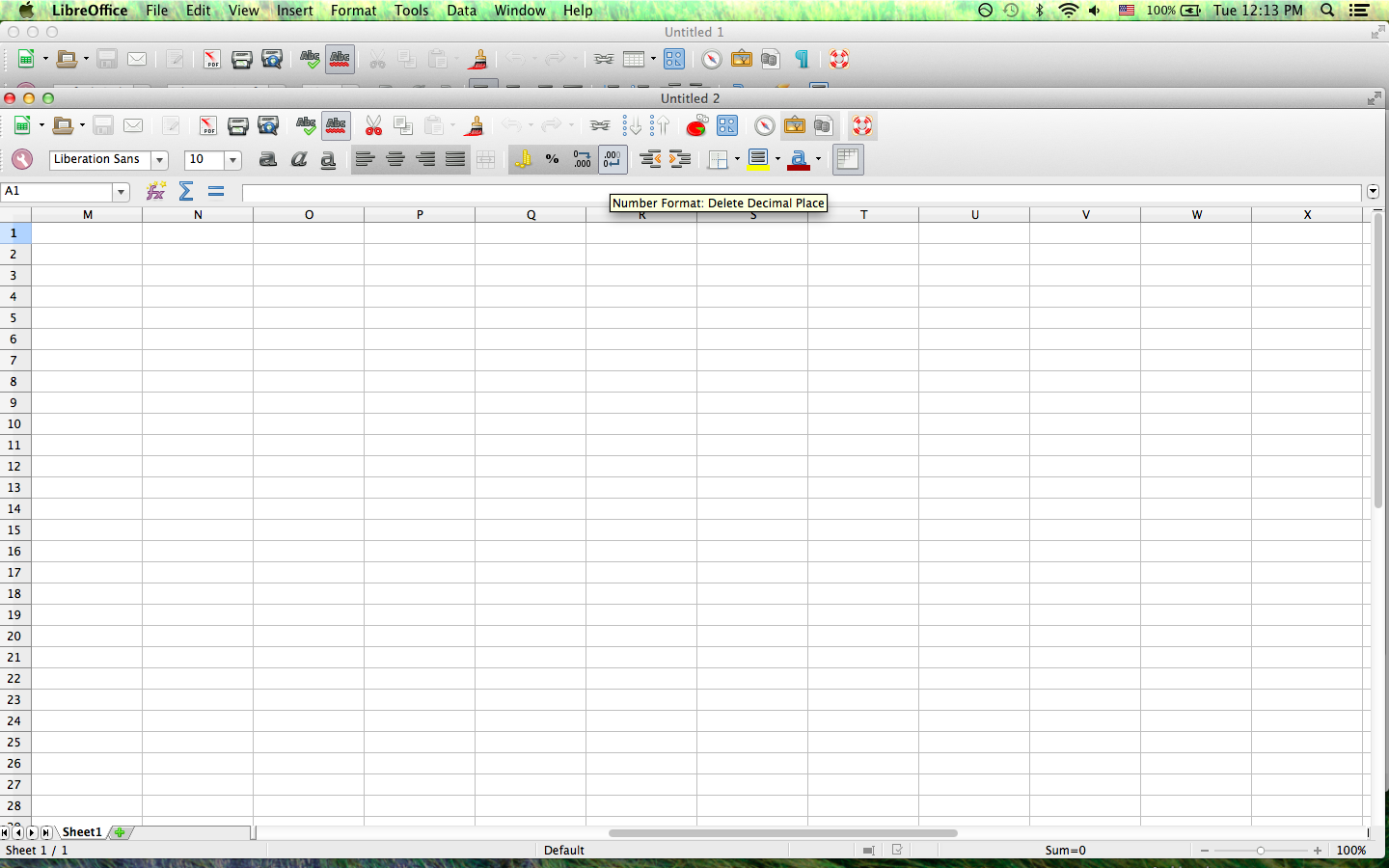1389x868 pixels.
Task: Open the Function Wizard
Action: pyautogui.click(x=155, y=191)
